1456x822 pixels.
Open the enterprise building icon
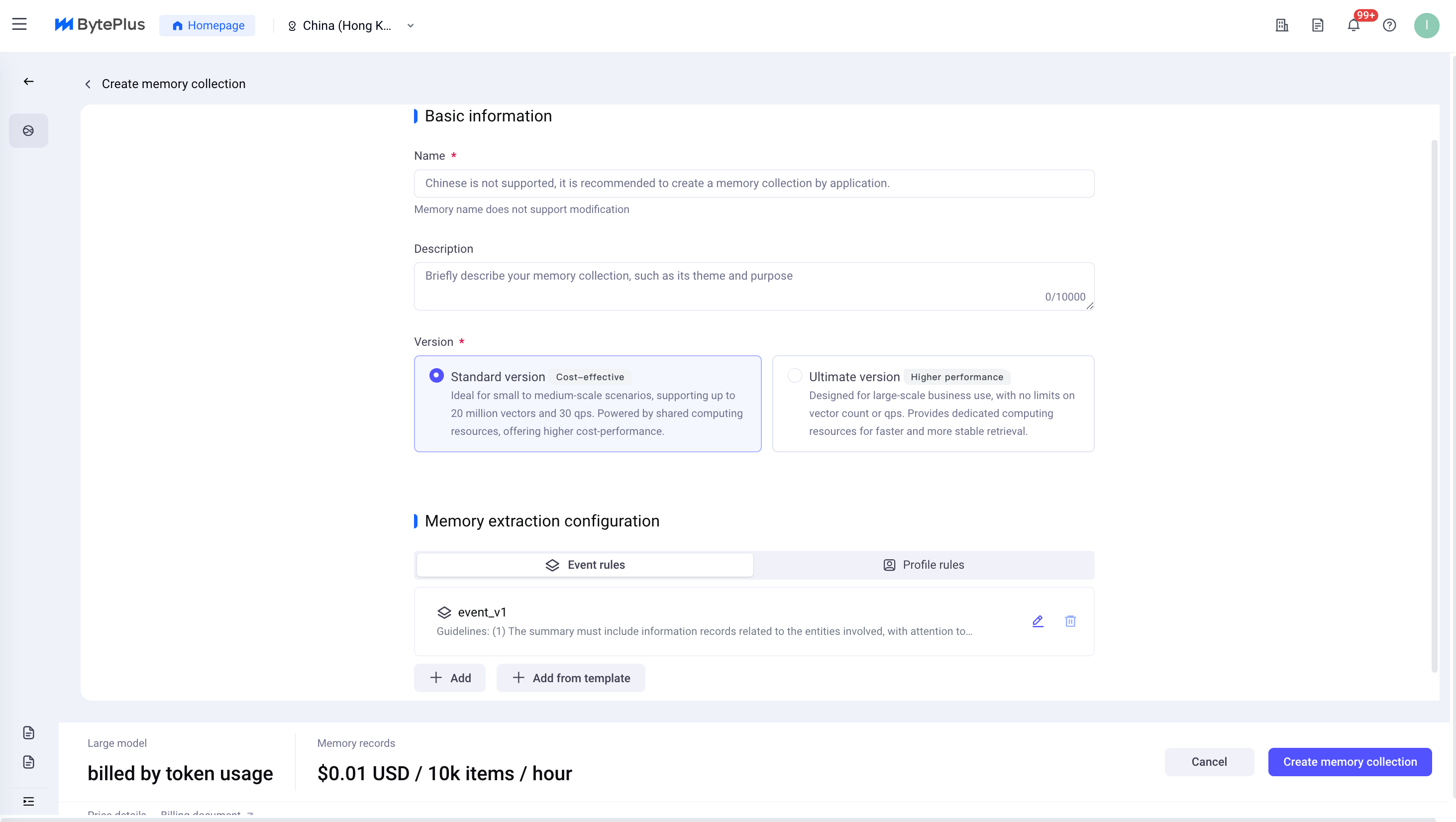coord(1281,25)
